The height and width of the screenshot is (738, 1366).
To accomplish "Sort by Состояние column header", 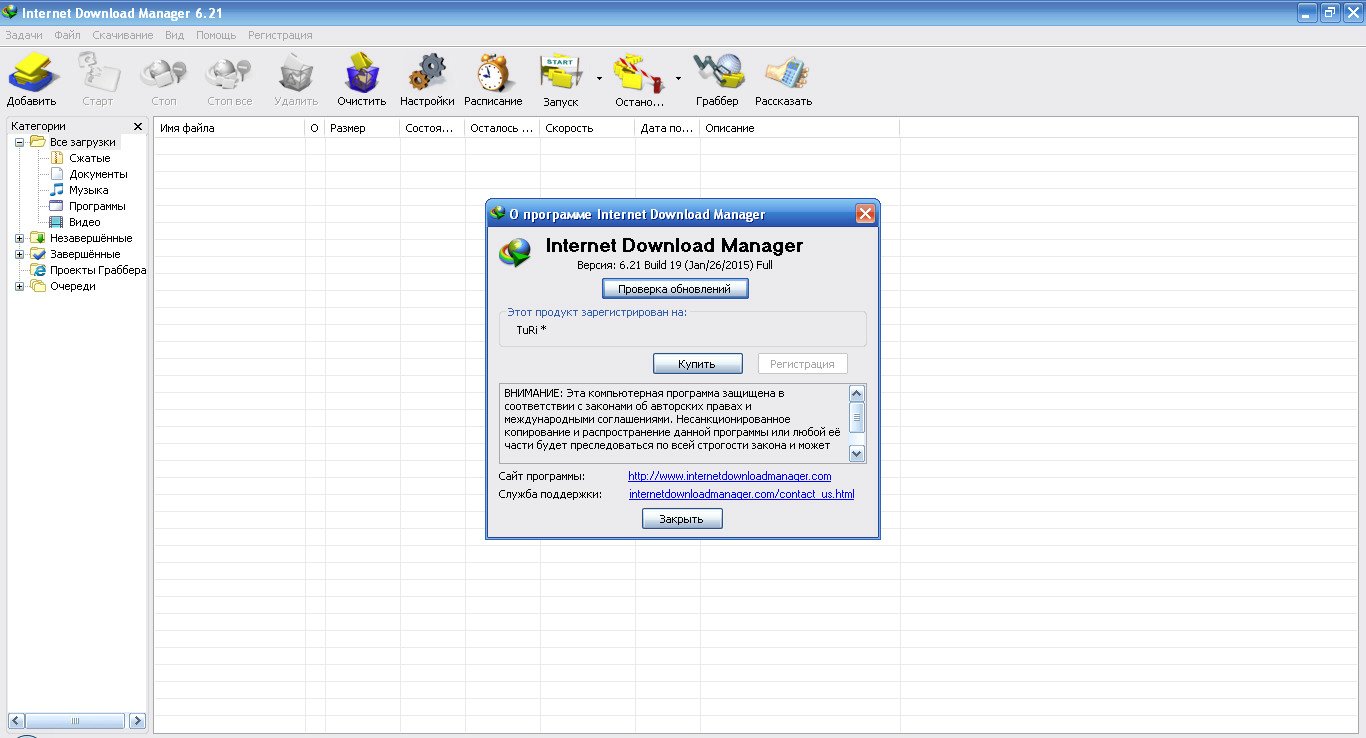I will coord(432,128).
